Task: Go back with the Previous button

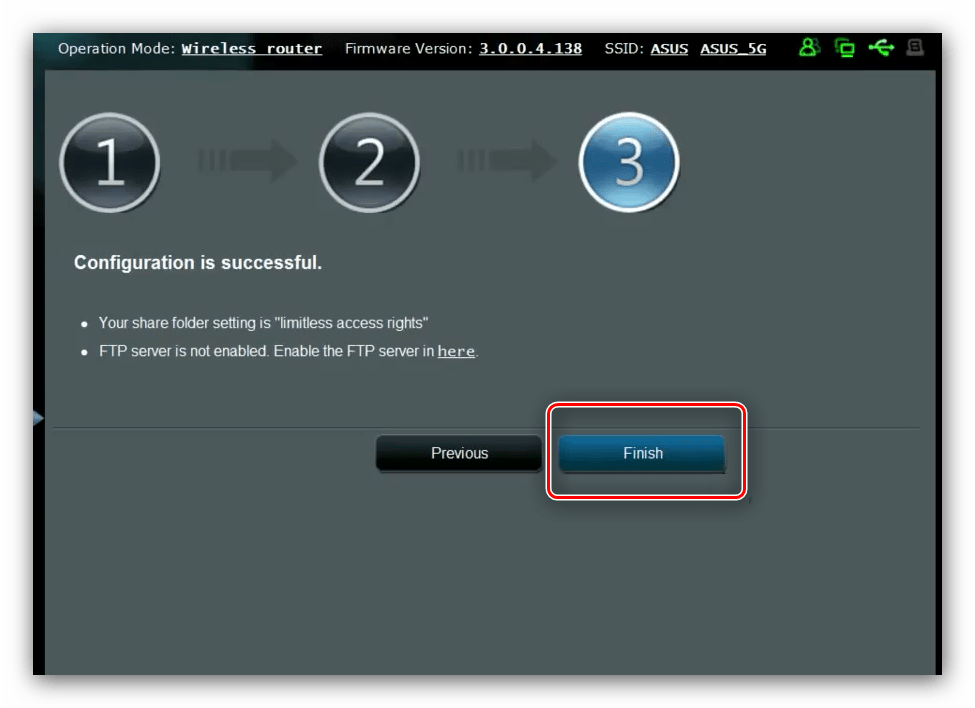Action: [x=459, y=453]
